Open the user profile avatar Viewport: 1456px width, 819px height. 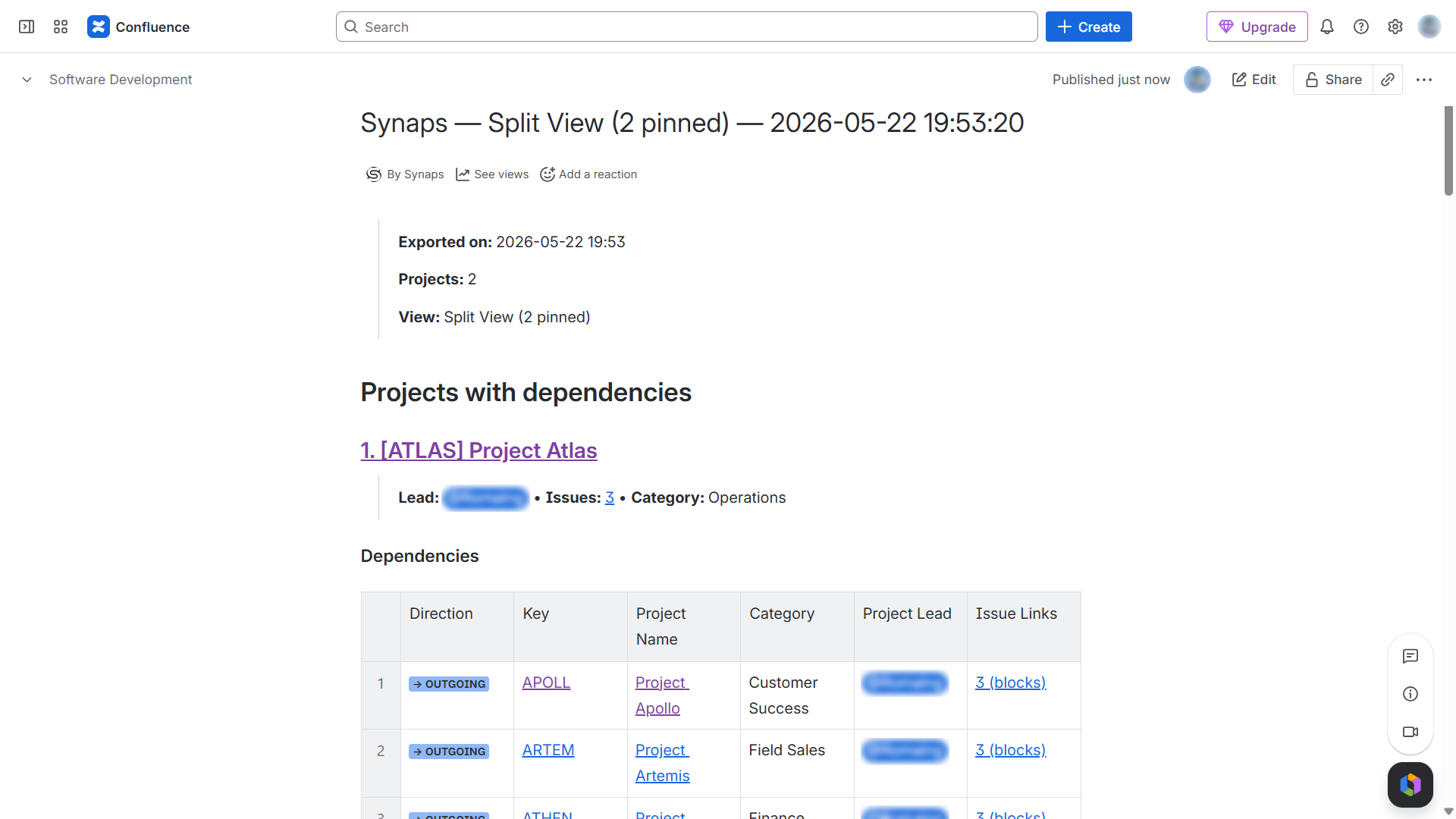[x=1429, y=27]
